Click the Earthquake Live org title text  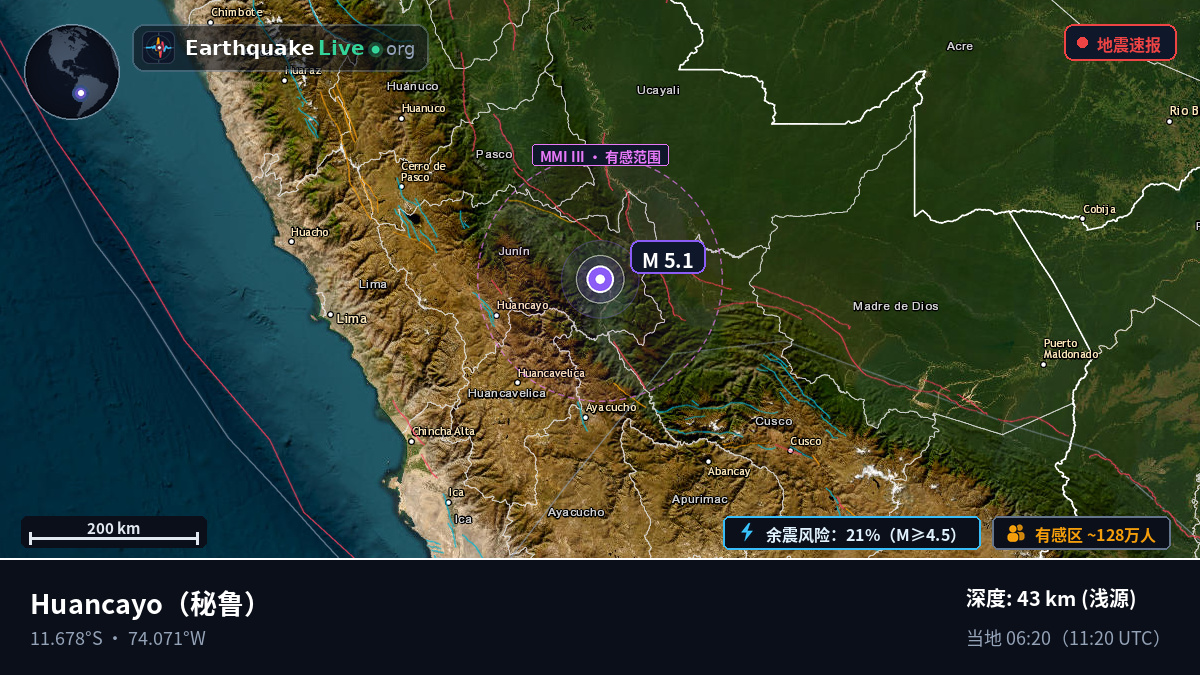click(x=300, y=48)
